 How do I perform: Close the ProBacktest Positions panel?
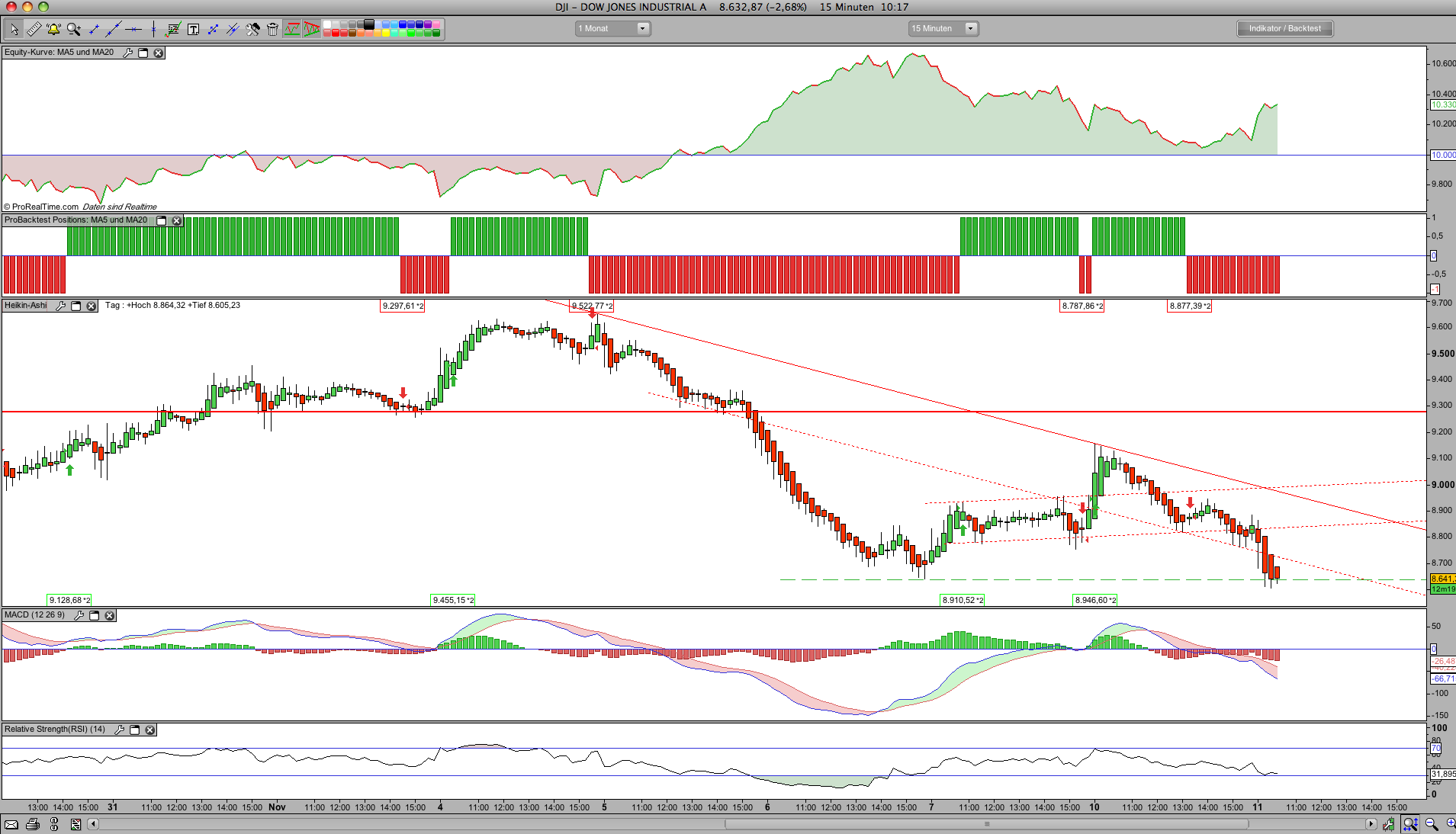pyautogui.click(x=176, y=220)
